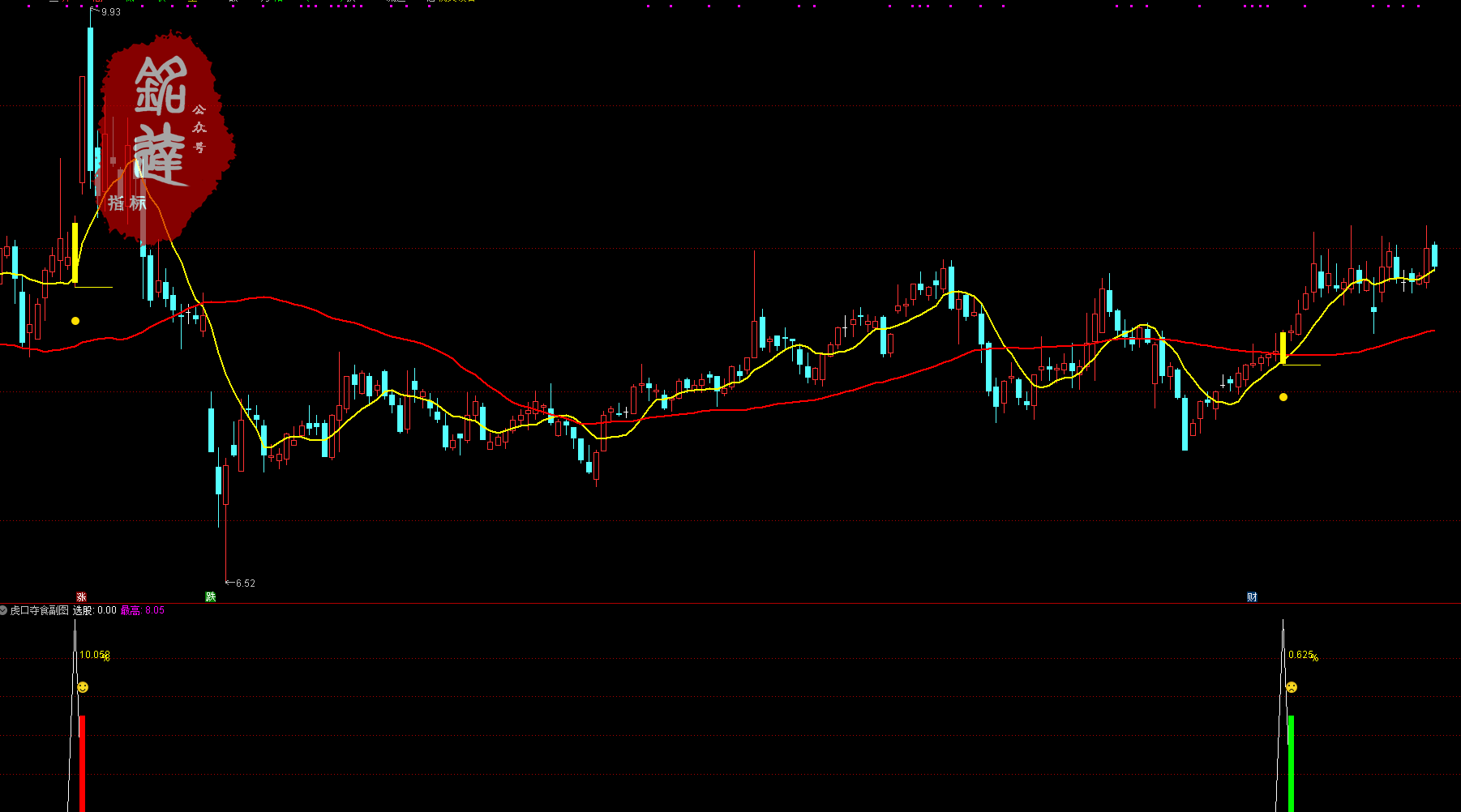Click the red 涨 marker icon
1461x812 pixels.
(81, 597)
